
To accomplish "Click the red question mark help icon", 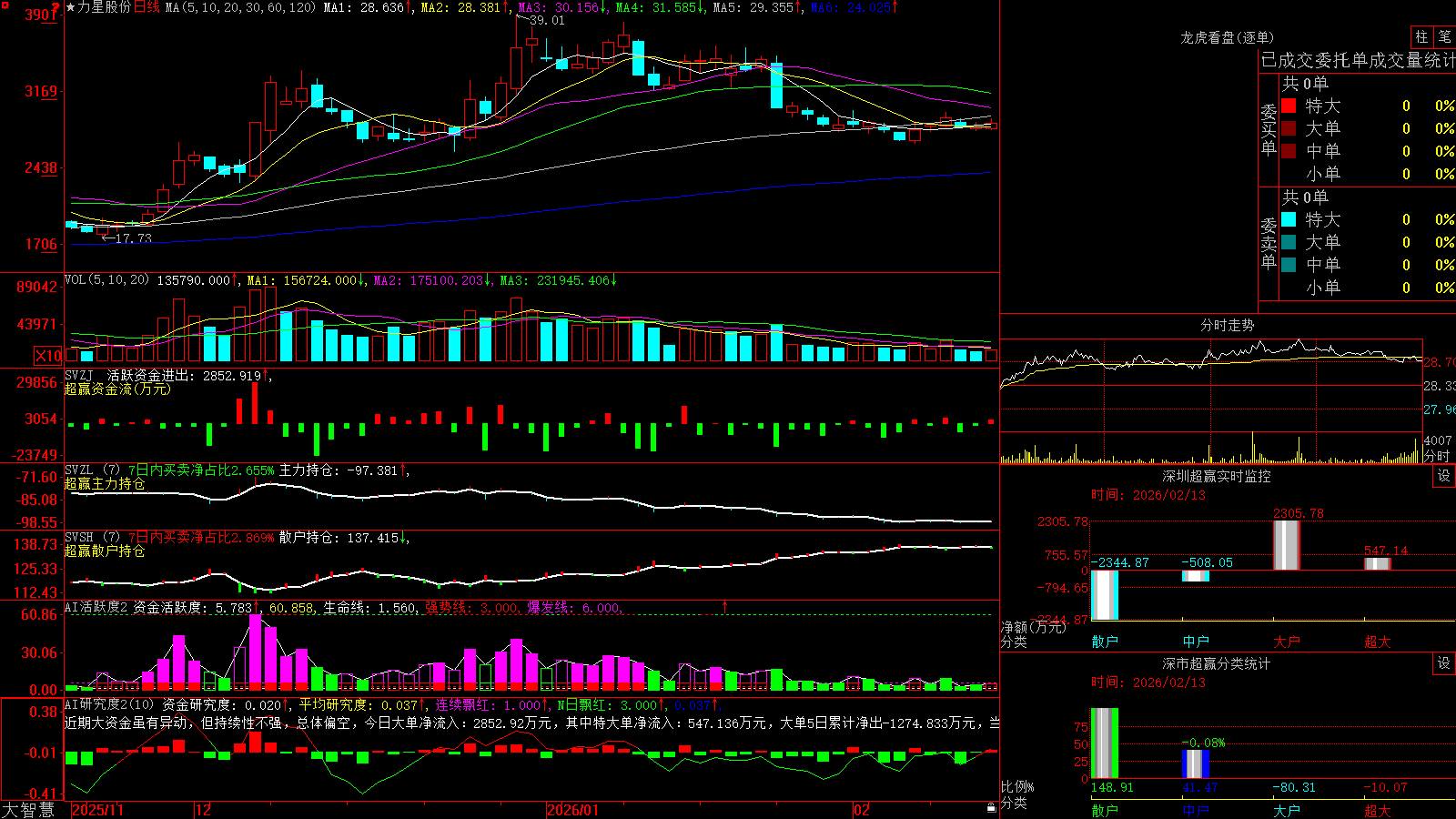I will [56, 8].
